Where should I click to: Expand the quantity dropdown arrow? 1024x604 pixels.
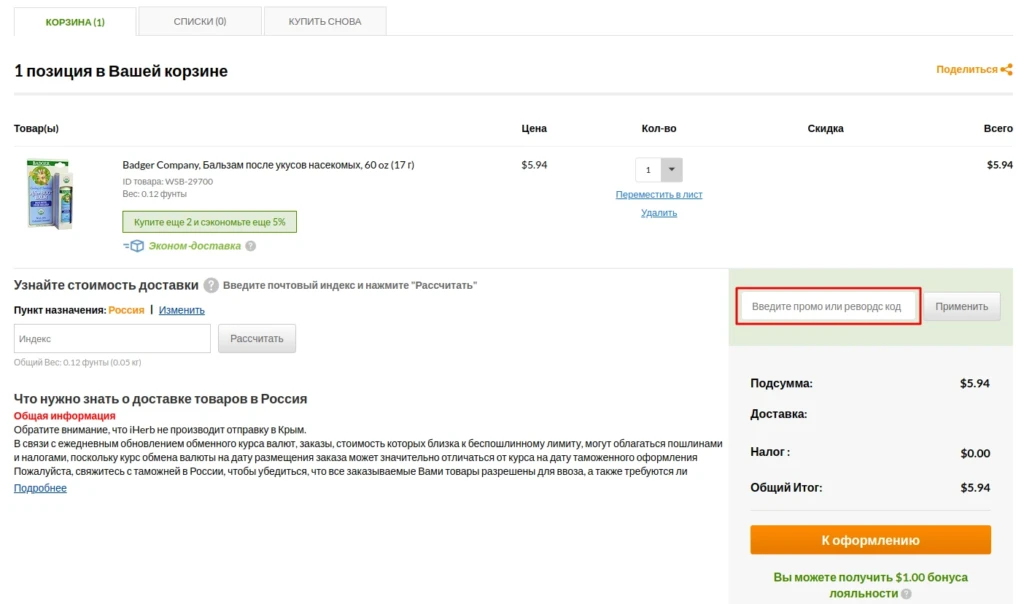pyautogui.click(x=671, y=170)
